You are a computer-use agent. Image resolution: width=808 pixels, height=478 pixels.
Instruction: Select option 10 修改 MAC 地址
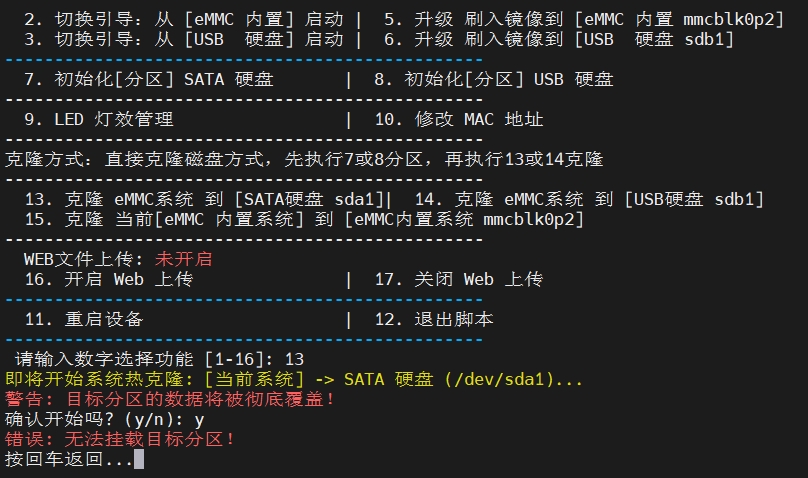pyautogui.click(x=459, y=119)
